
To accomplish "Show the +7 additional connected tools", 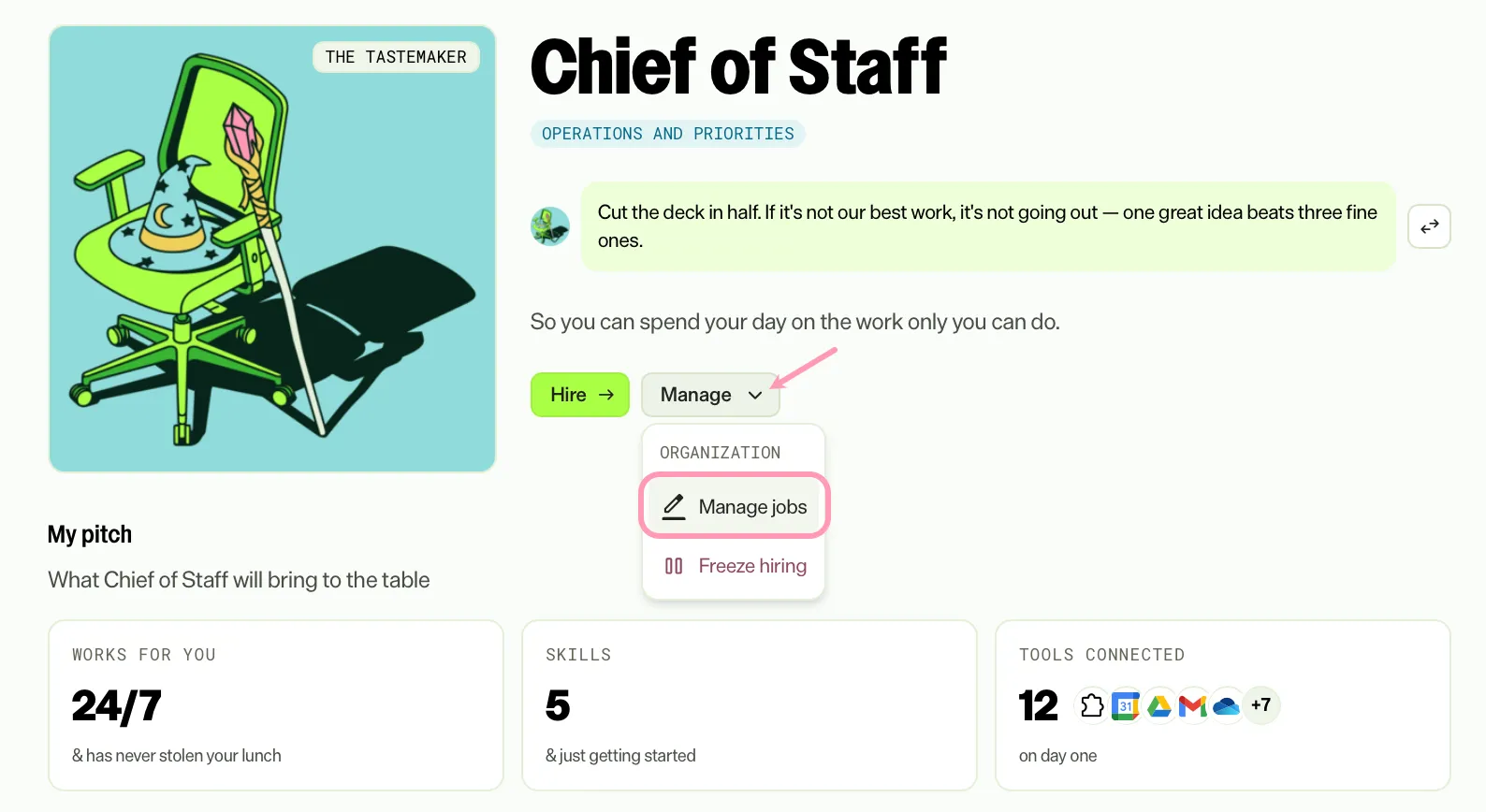I will point(1260,705).
